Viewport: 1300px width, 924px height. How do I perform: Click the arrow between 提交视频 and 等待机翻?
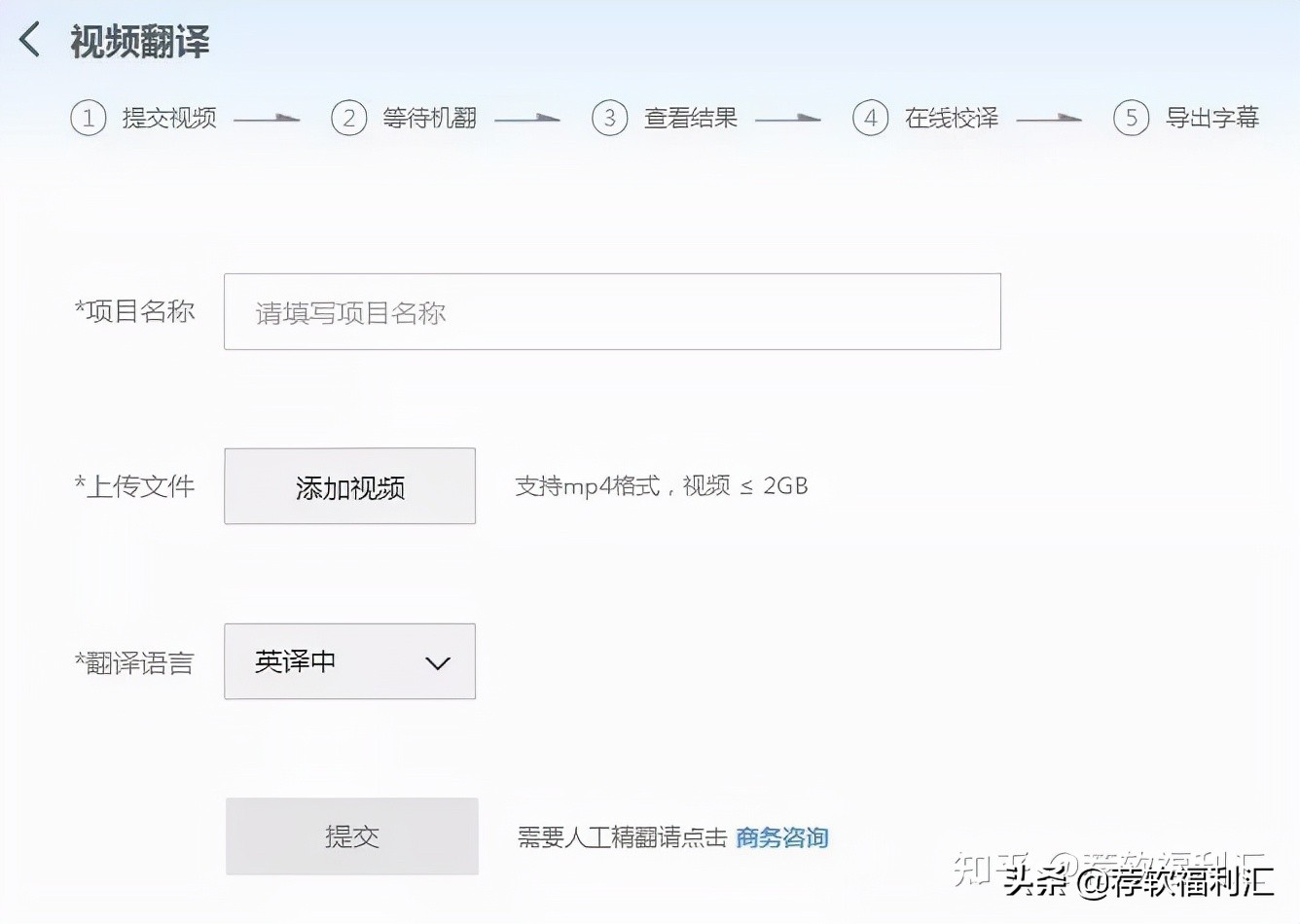click(x=265, y=119)
